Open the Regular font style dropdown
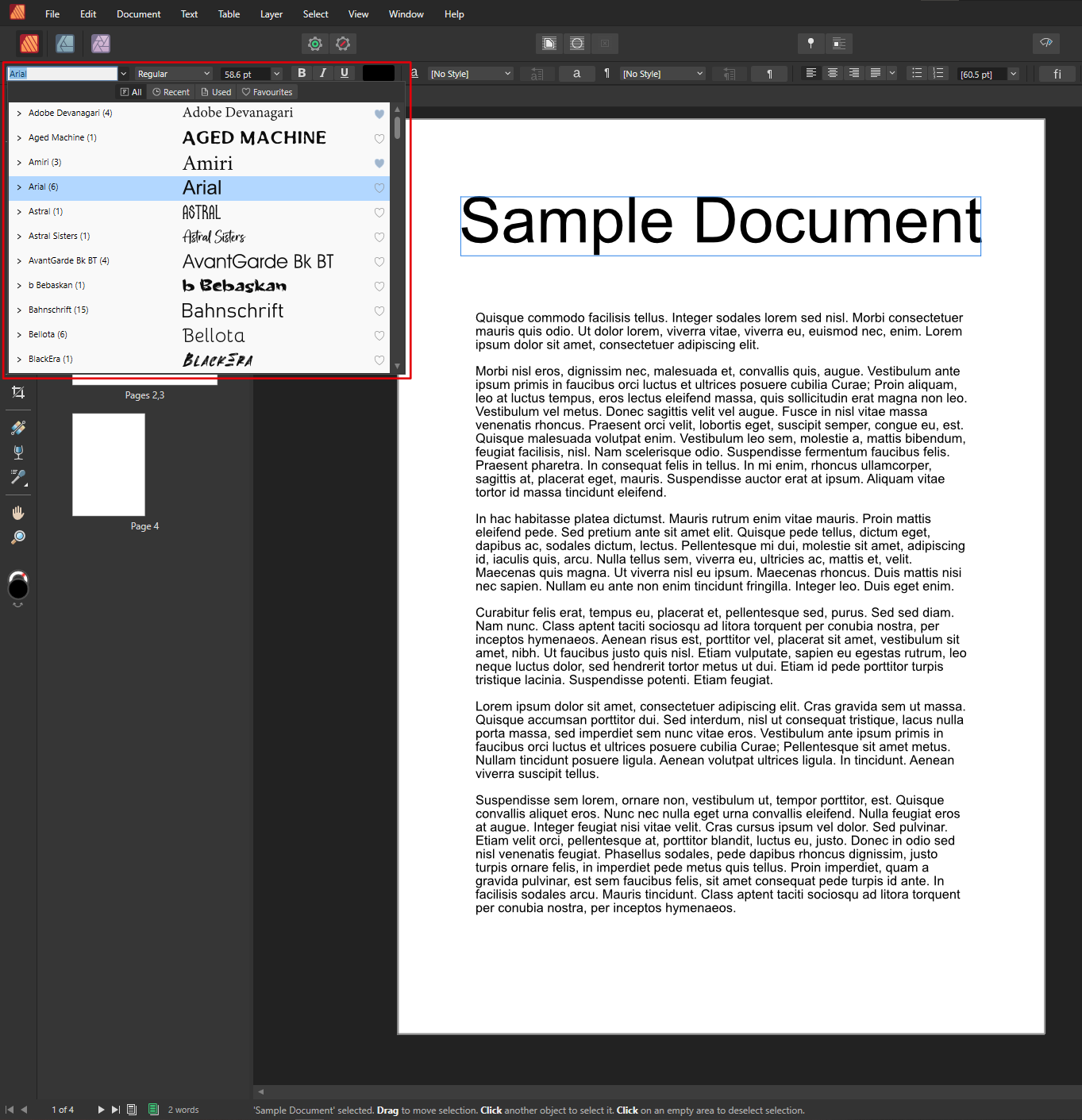 (x=206, y=74)
